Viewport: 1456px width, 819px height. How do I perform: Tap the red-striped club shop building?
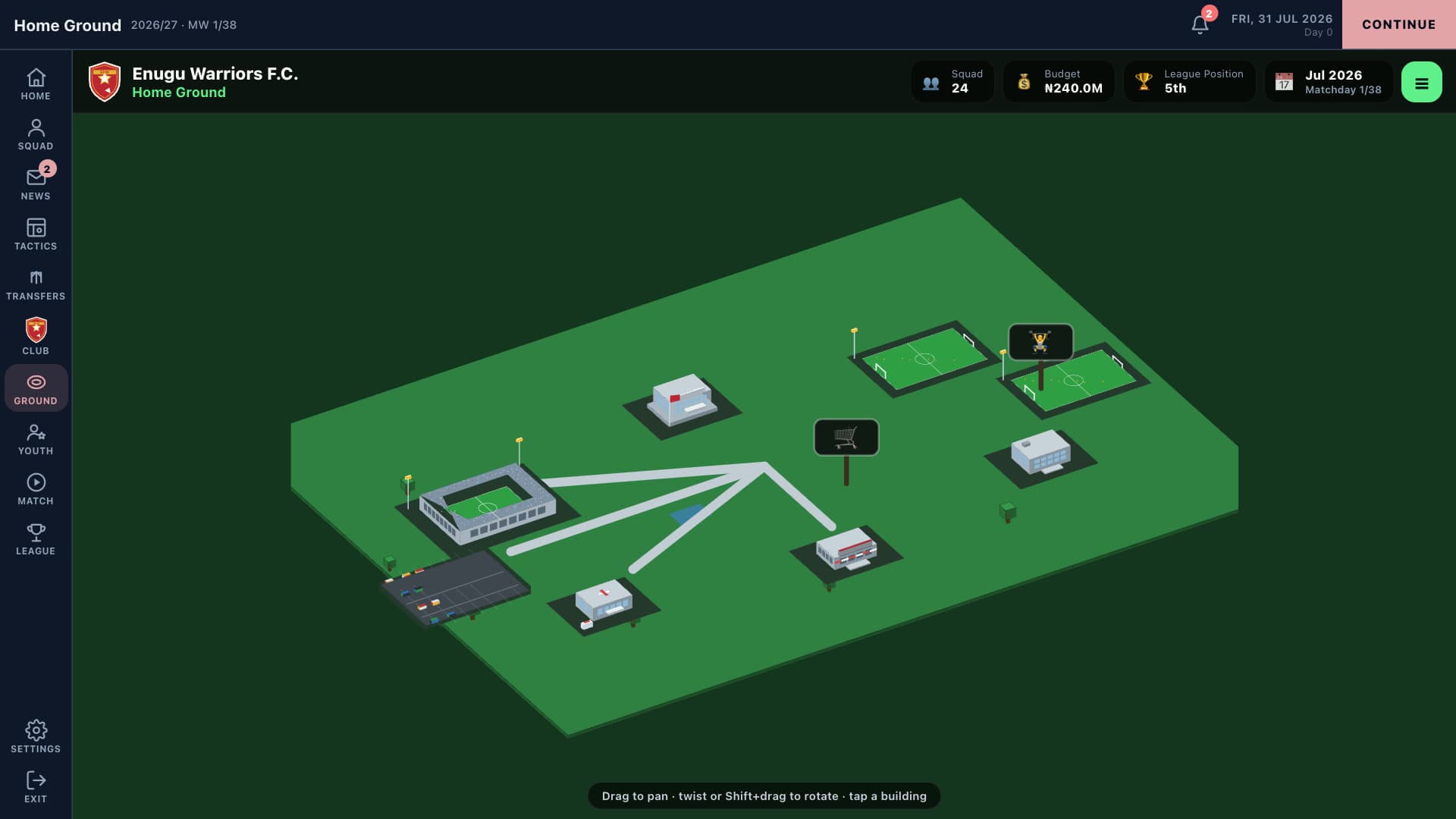(846, 548)
